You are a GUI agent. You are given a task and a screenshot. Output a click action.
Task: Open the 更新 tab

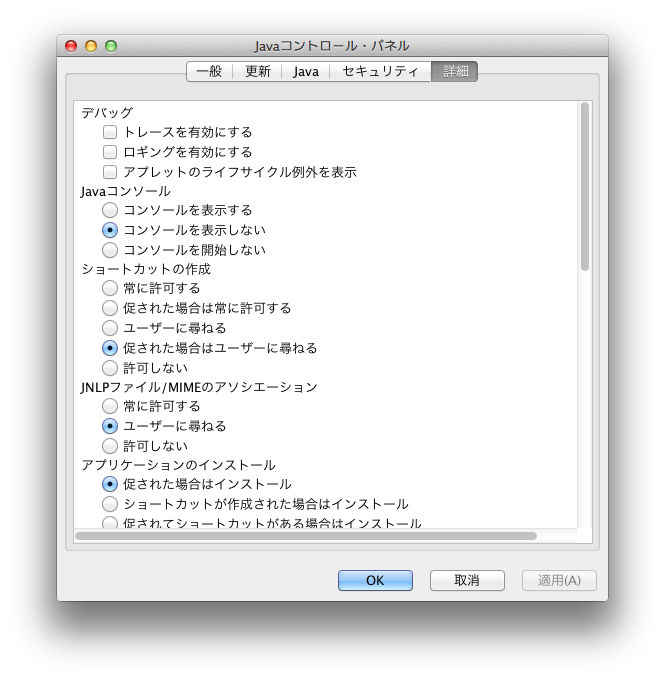coord(257,71)
